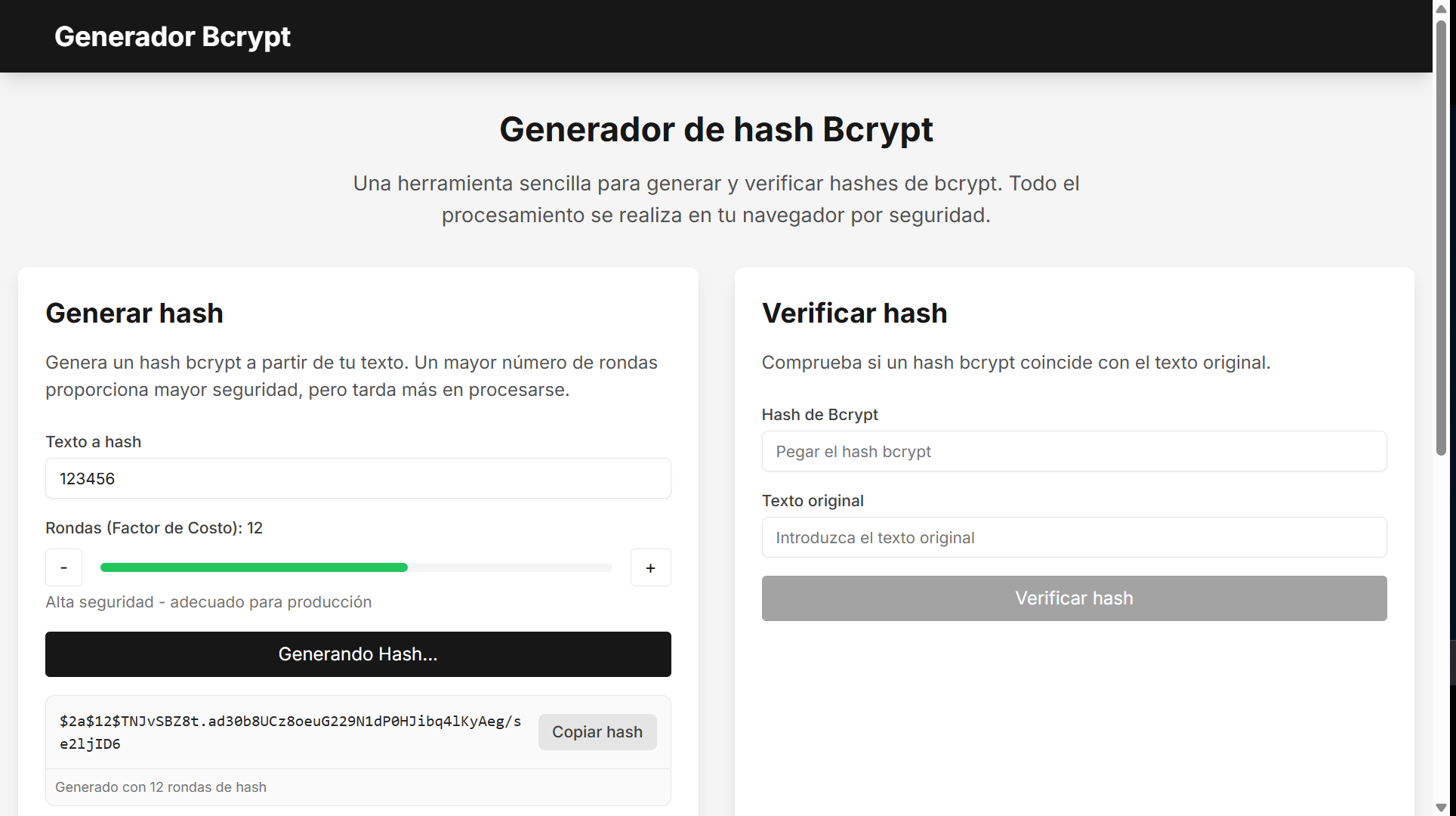Screen dimensions: 1456x816
Task: Select the generated hash text output
Action: [289, 731]
